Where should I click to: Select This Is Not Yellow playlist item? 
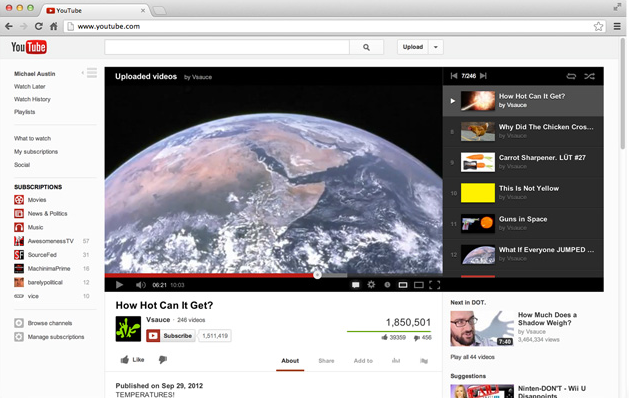click(x=523, y=193)
